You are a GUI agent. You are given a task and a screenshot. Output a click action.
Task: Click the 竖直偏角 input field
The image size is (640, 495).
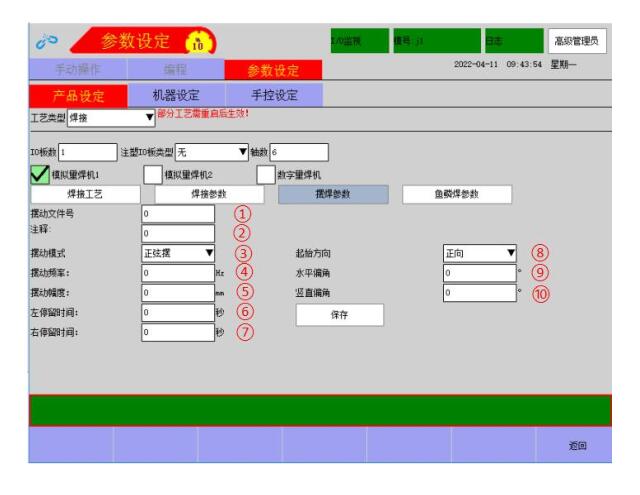(x=480, y=293)
